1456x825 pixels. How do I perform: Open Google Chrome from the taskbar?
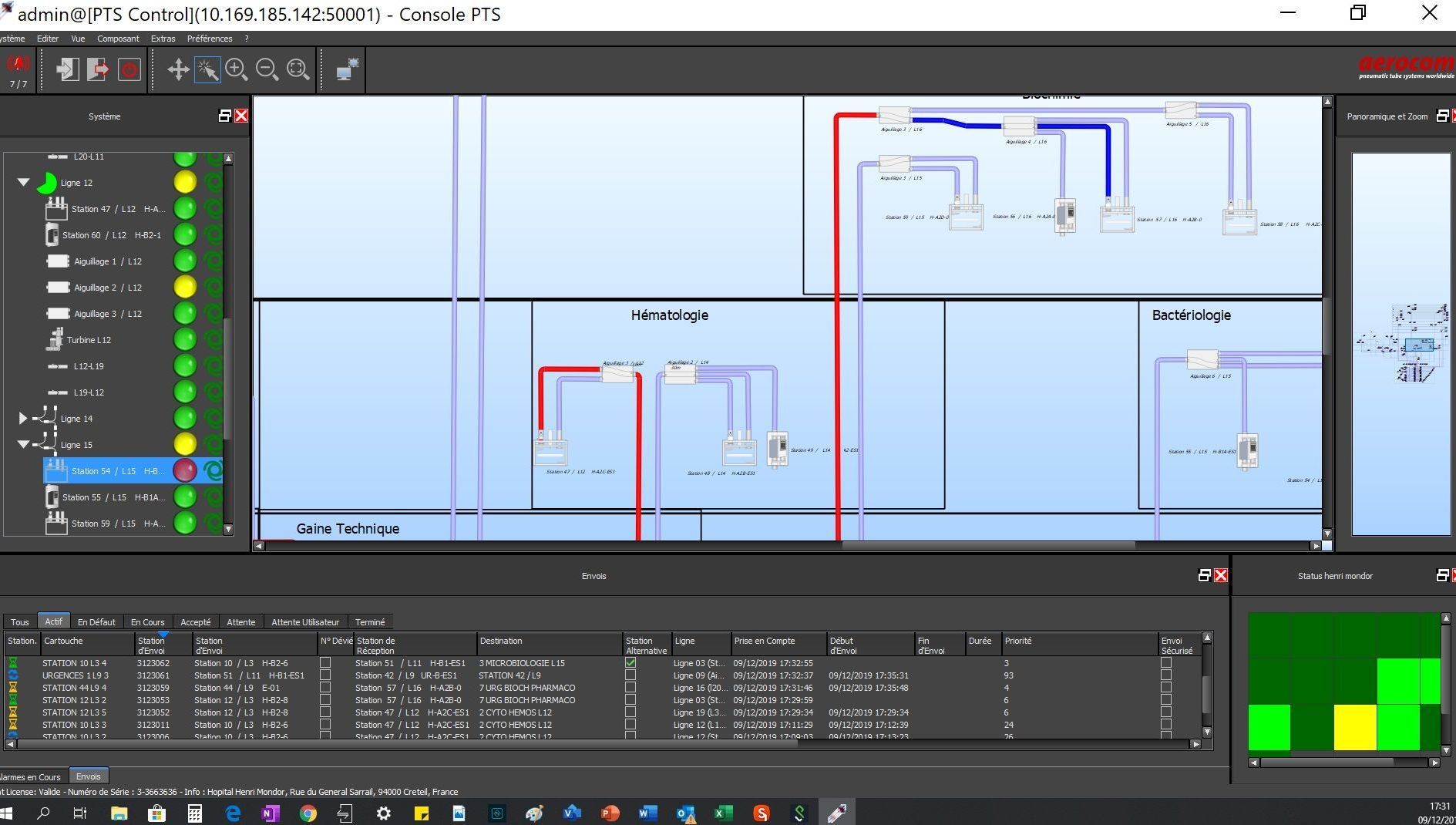click(x=308, y=813)
